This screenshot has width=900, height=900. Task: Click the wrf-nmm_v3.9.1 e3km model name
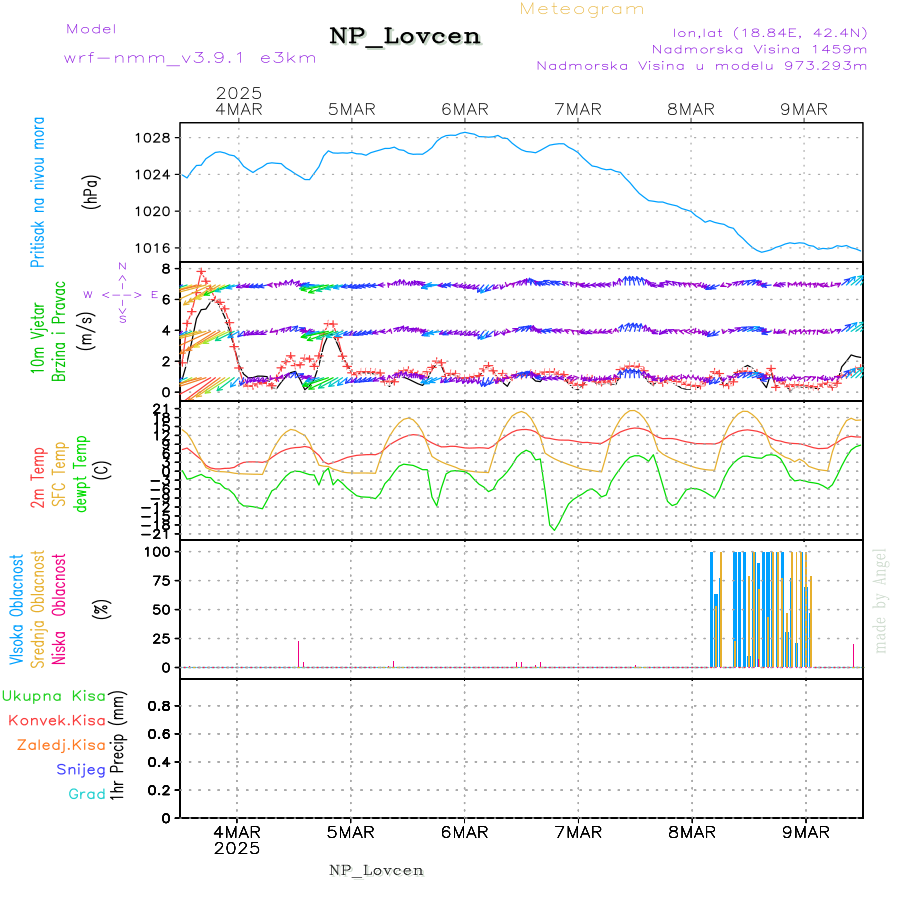click(190, 58)
